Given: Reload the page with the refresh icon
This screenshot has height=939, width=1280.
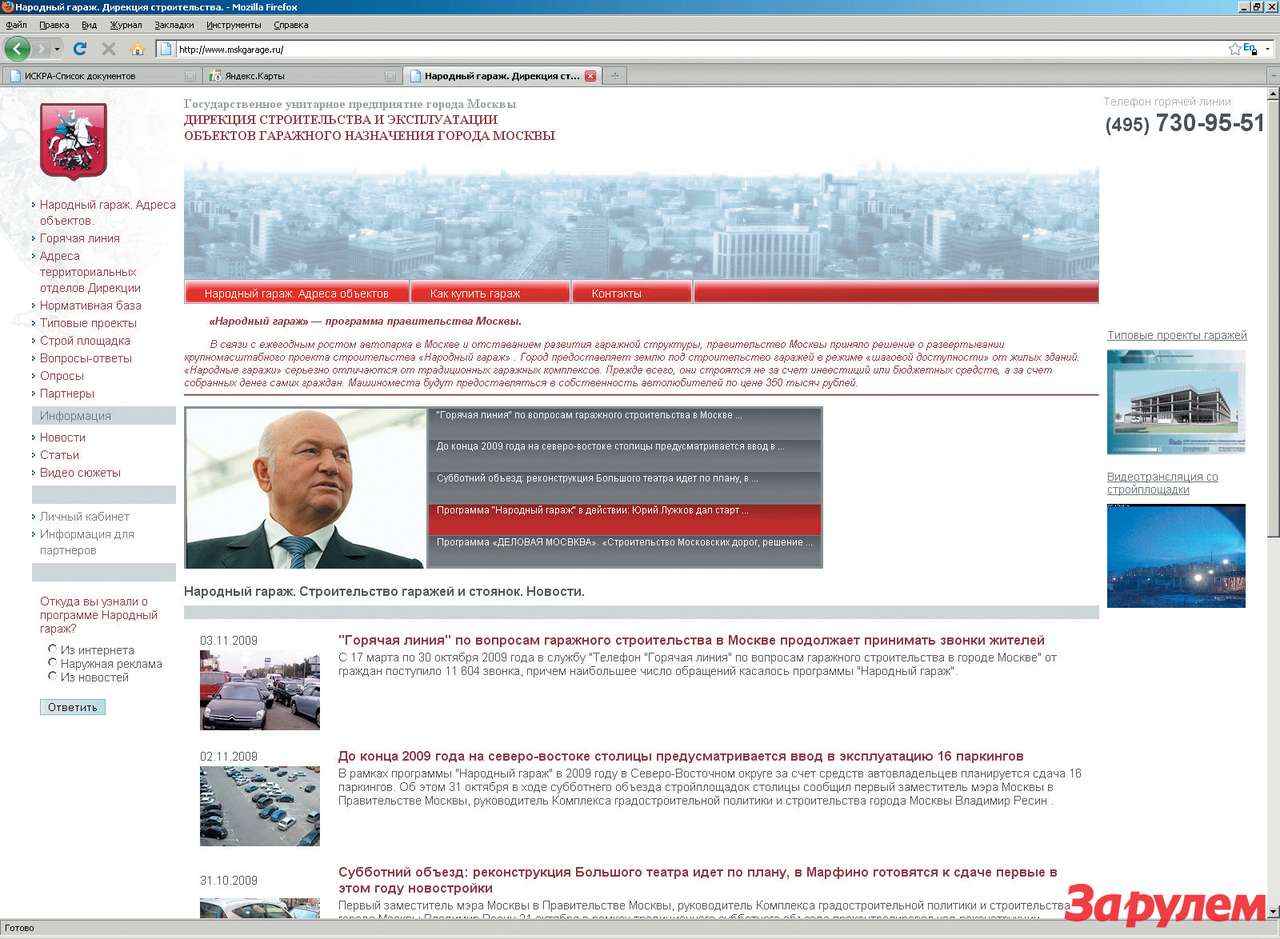Looking at the screenshot, I should click(x=80, y=48).
